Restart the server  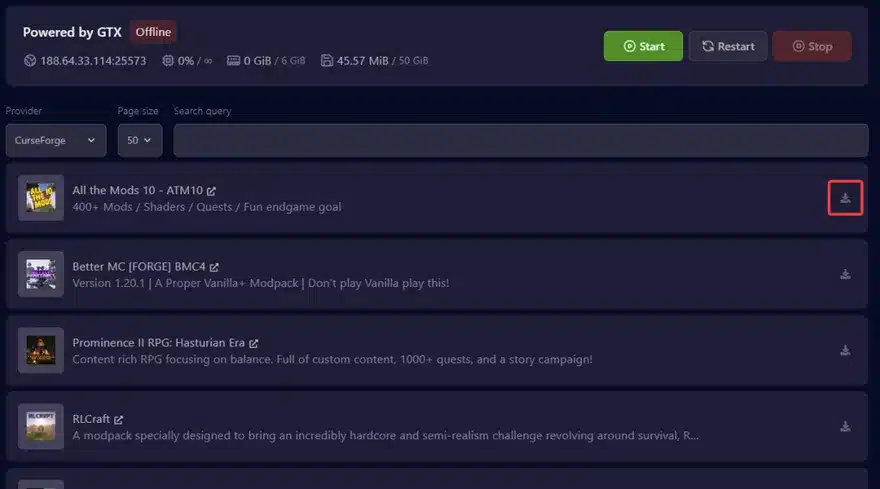728,46
